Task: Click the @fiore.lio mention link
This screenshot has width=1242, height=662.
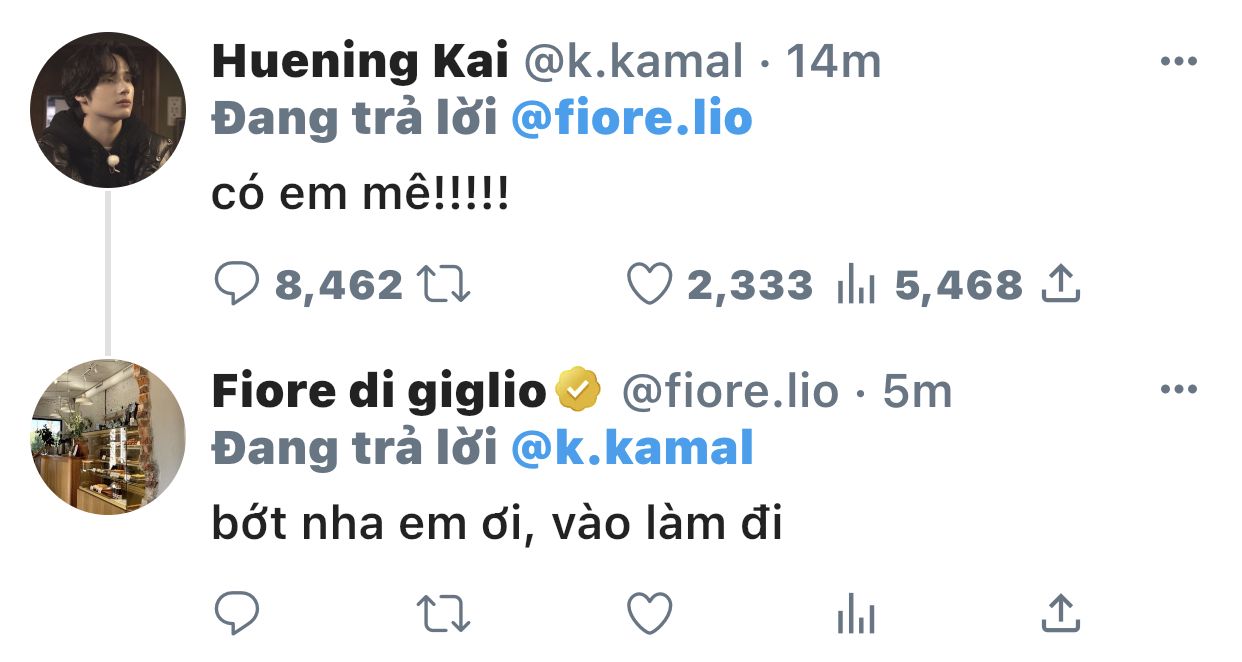Action: tap(631, 119)
